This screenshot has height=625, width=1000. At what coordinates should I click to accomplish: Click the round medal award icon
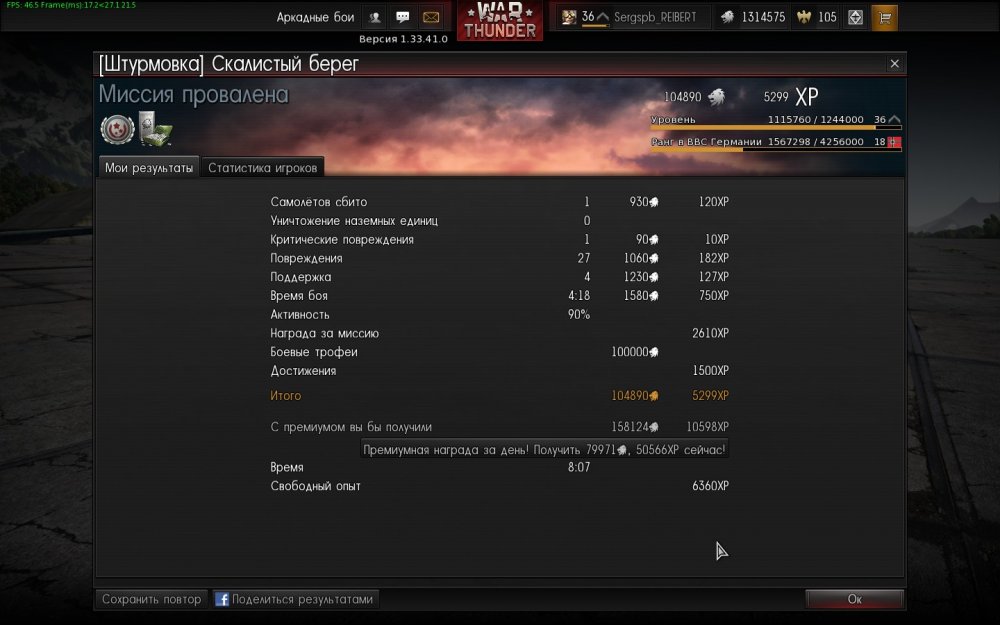pyautogui.click(x=117, y=129)
